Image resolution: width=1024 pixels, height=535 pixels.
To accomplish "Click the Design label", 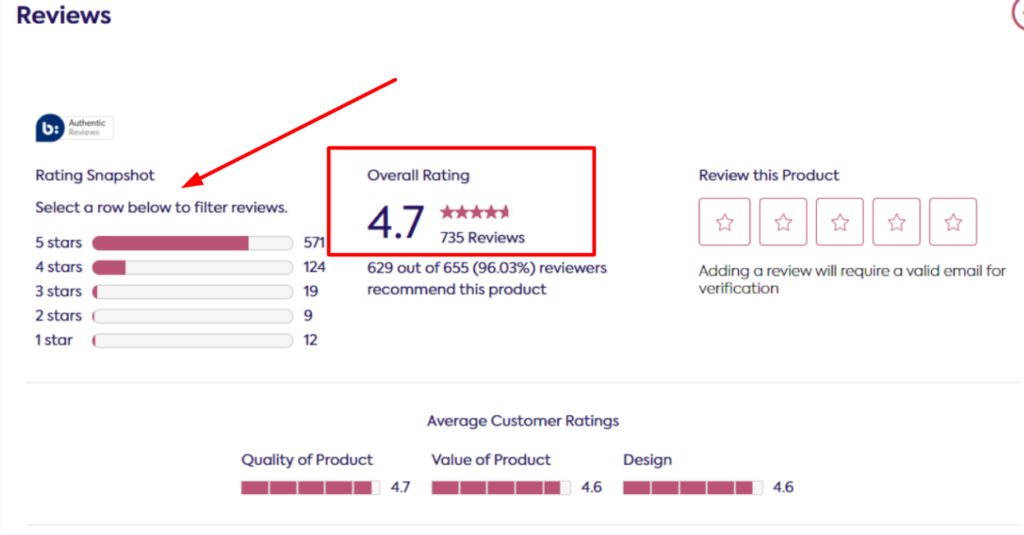I will (647, 460).
